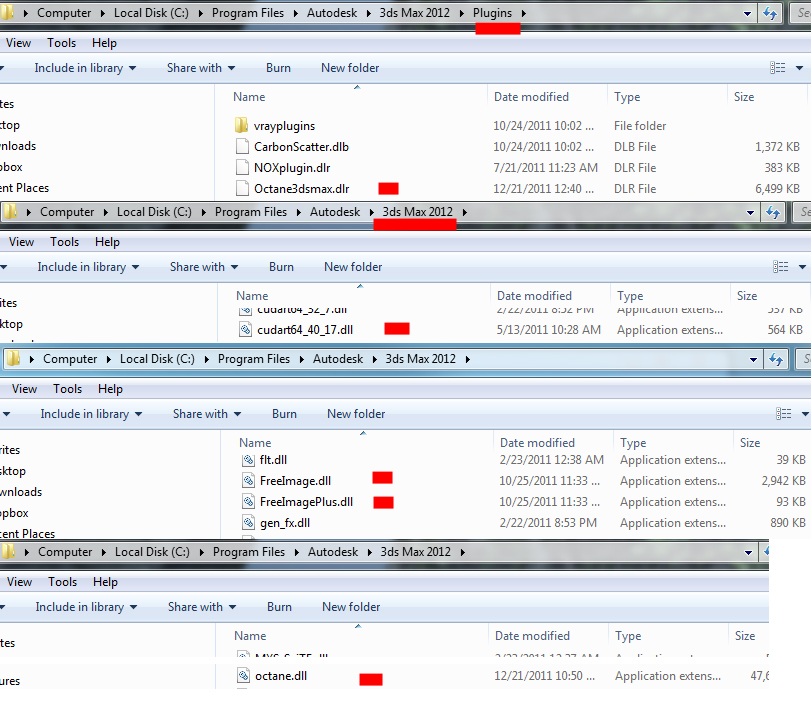Click address bar folder icon in FreeImage.dll window

coord(13,359)
